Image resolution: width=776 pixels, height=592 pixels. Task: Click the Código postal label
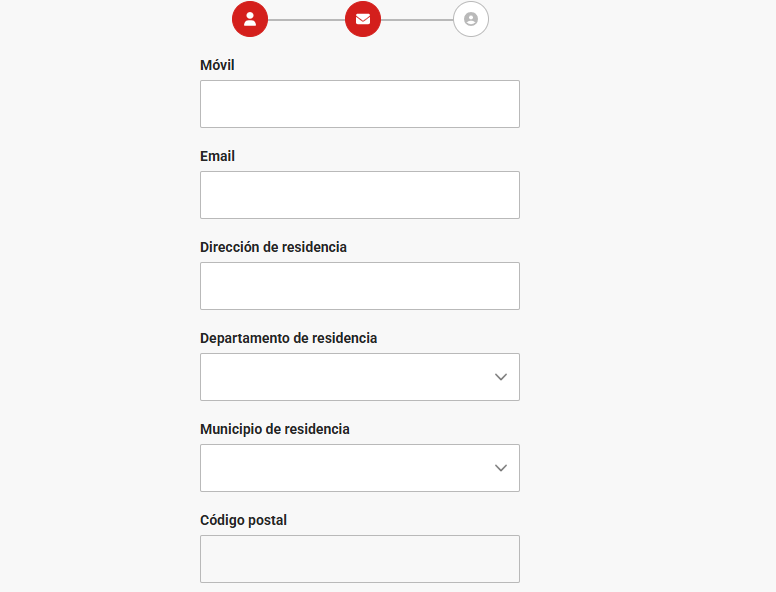pos(243,520)
